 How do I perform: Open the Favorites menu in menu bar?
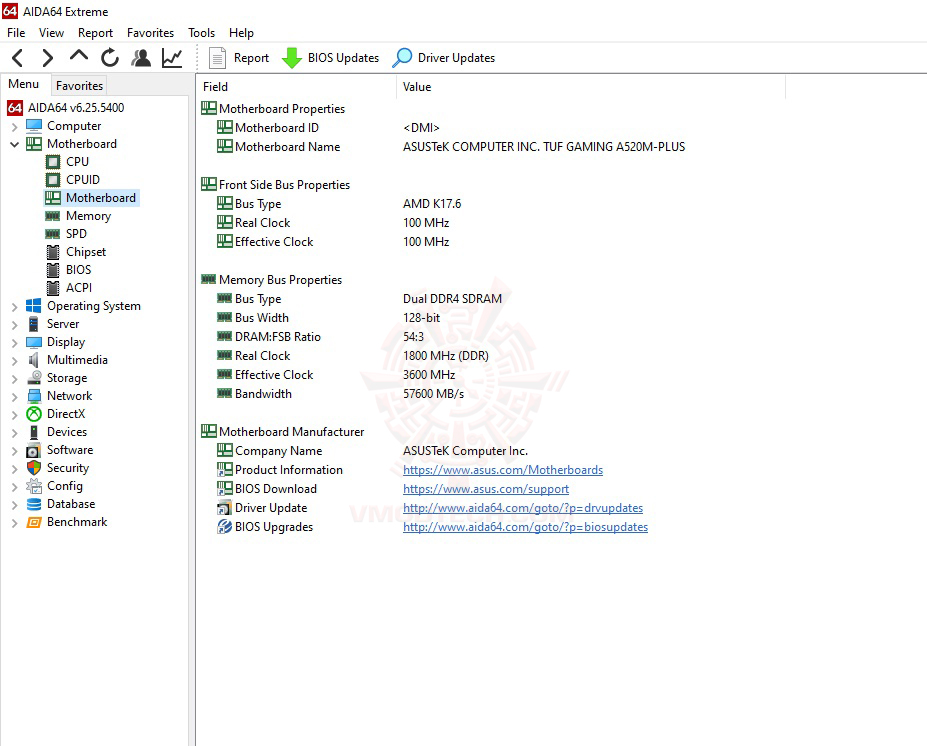(150, 33)
